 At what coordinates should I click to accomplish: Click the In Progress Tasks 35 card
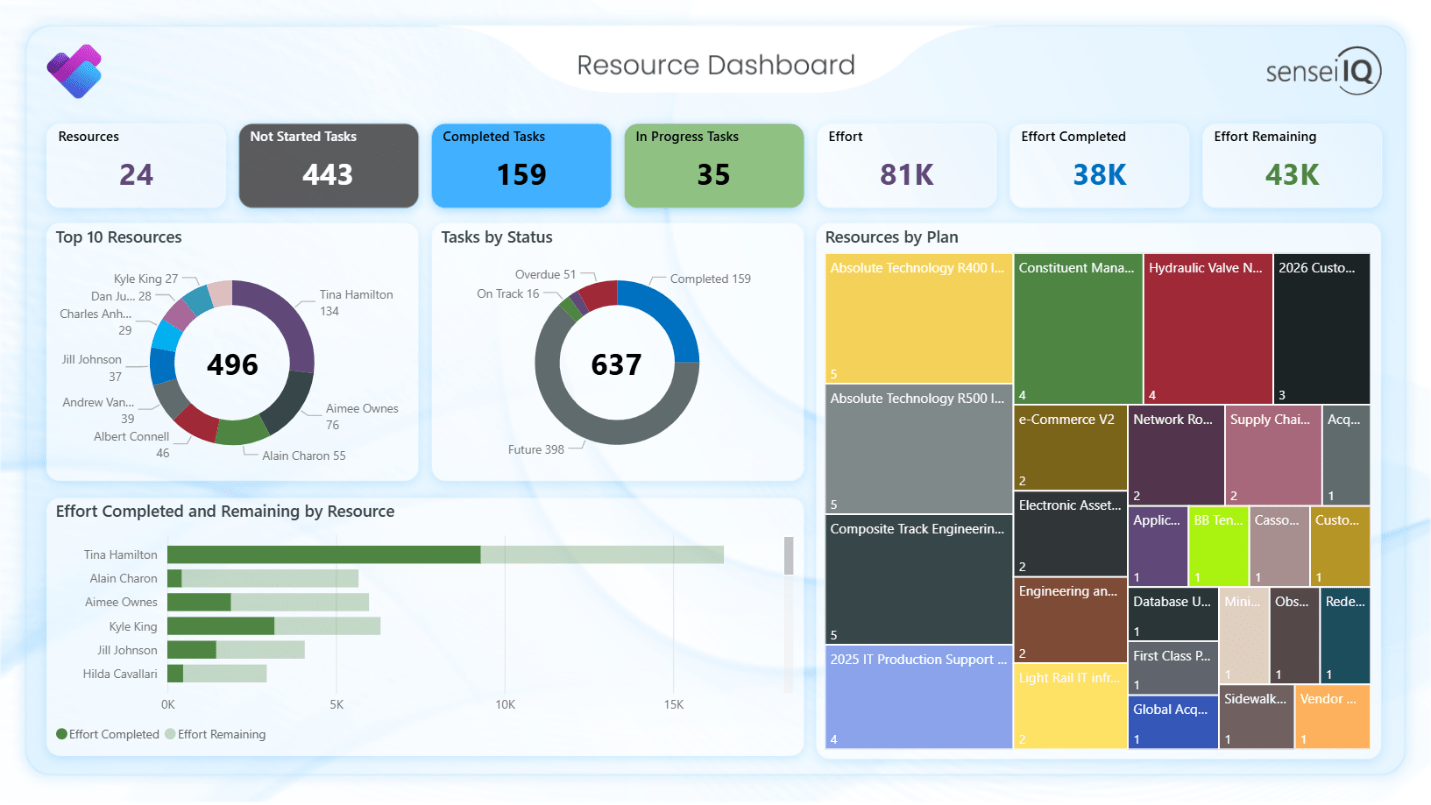point(713,165)
